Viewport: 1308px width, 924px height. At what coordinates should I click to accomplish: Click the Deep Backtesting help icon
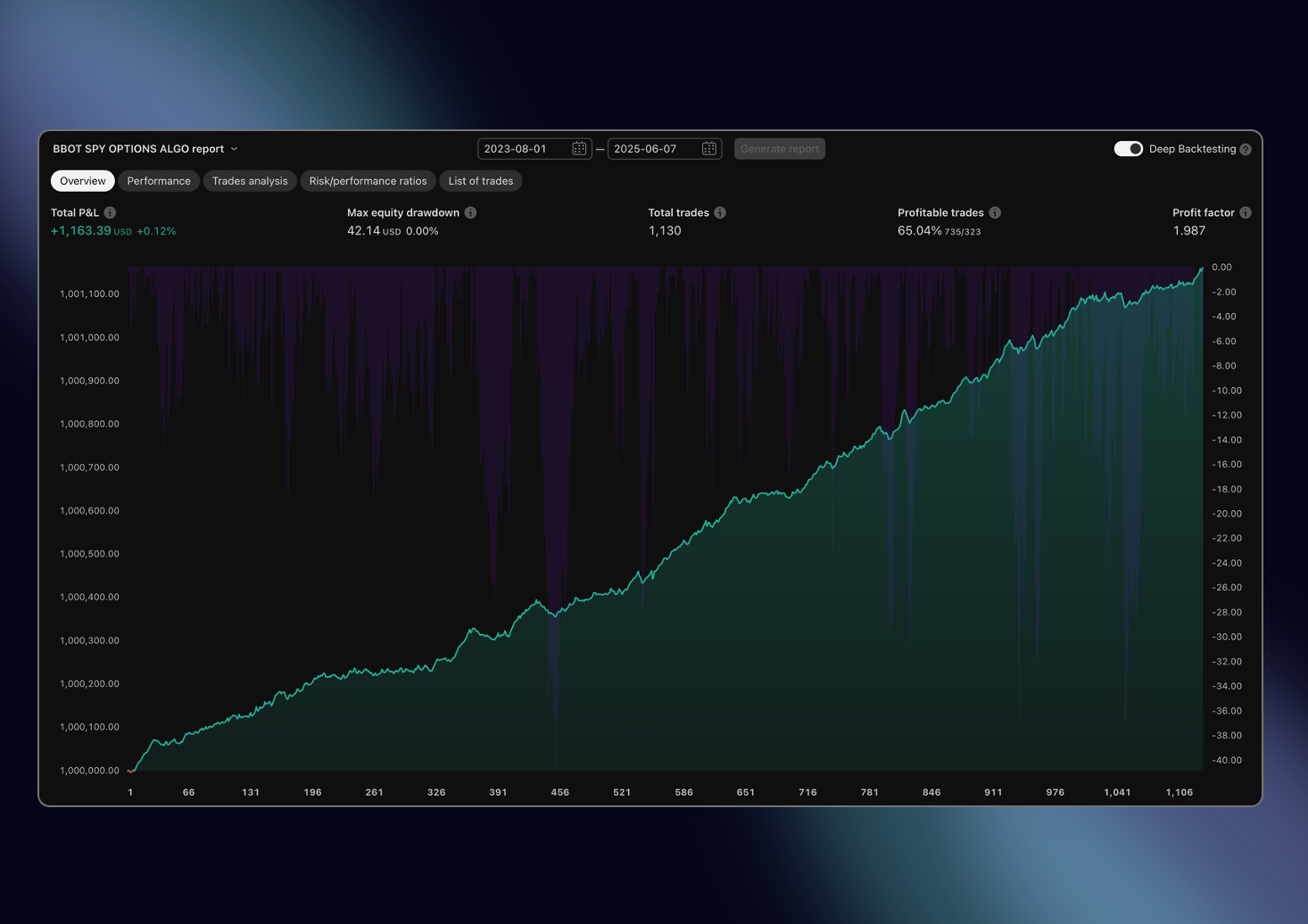[1246, 149]
